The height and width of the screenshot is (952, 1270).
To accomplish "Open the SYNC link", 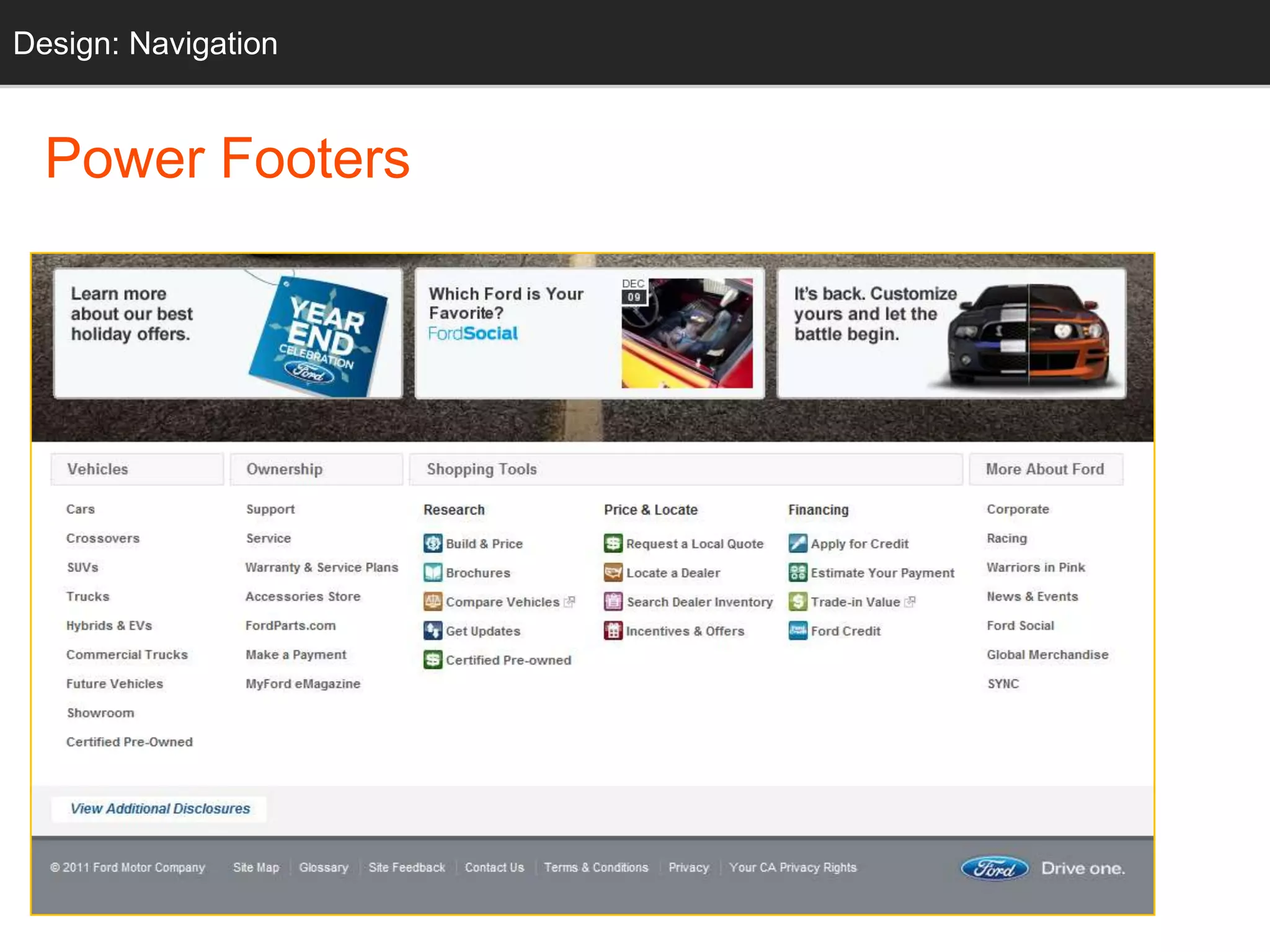I will 1003,684.
